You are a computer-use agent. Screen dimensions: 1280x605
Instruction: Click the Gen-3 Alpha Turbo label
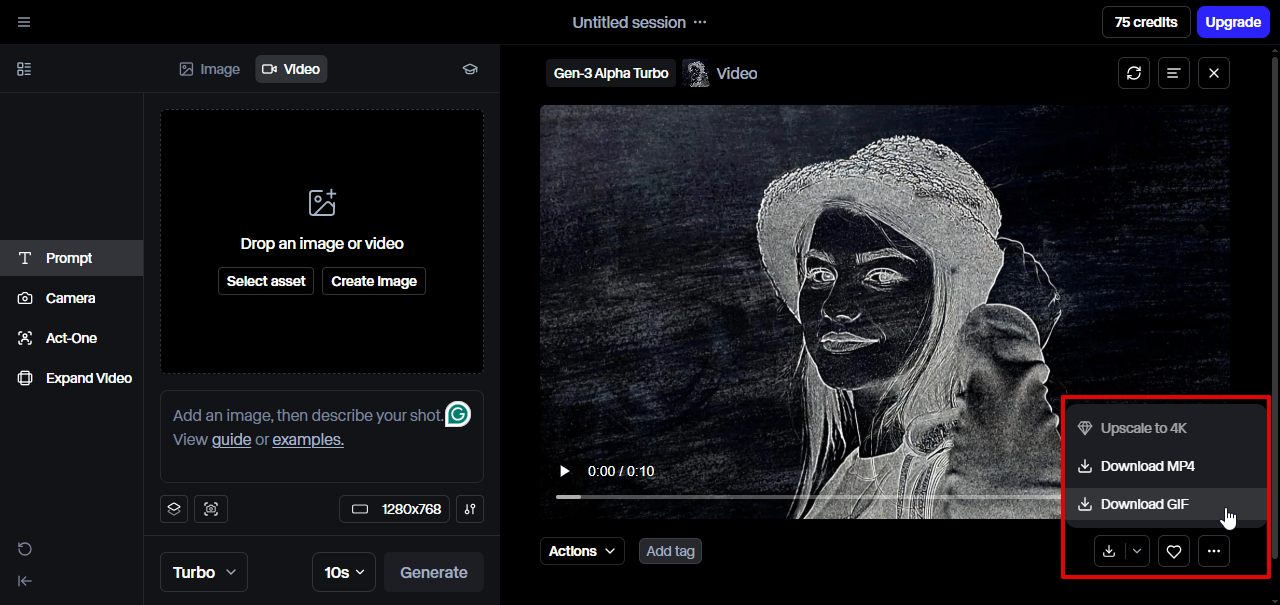tap(611, 73)
